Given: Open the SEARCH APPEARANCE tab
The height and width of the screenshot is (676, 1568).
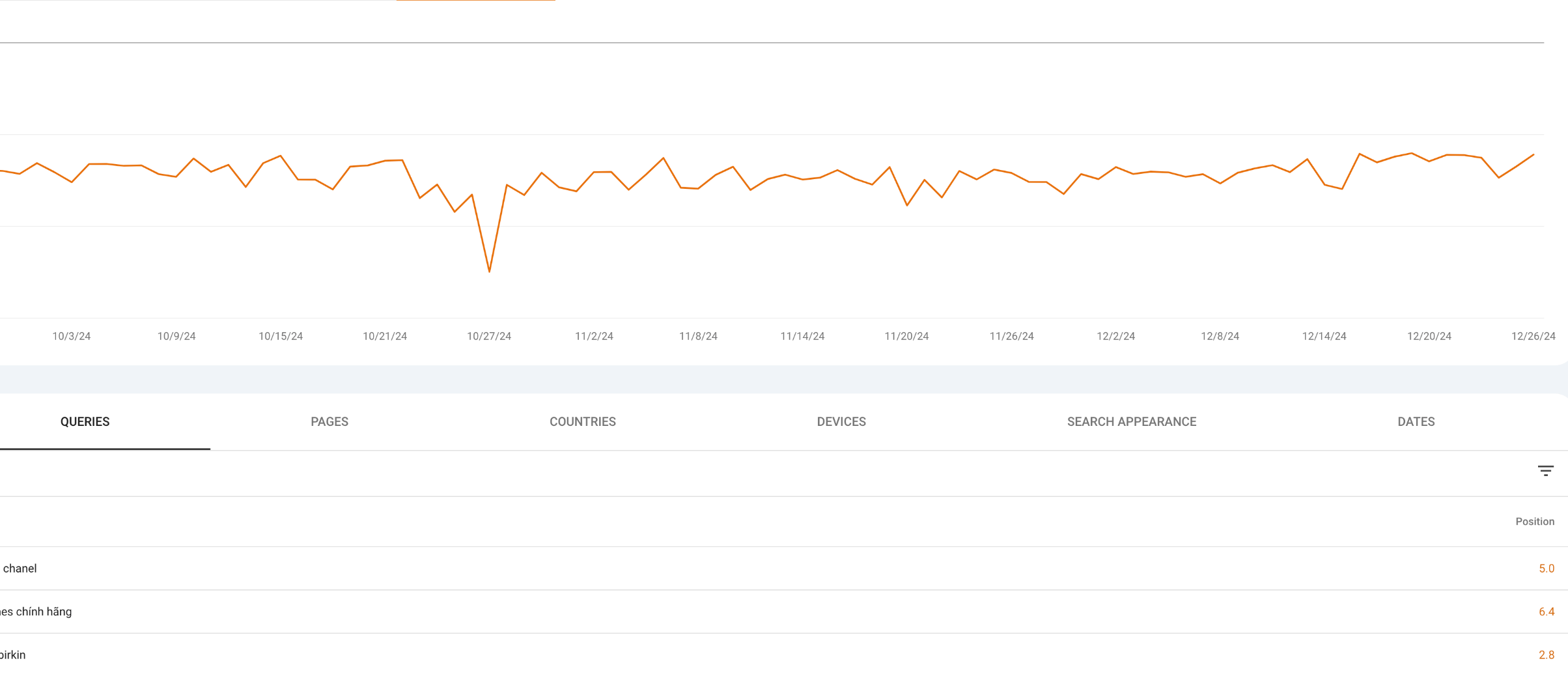Looking at the screenshot, I should (1132, 421).
